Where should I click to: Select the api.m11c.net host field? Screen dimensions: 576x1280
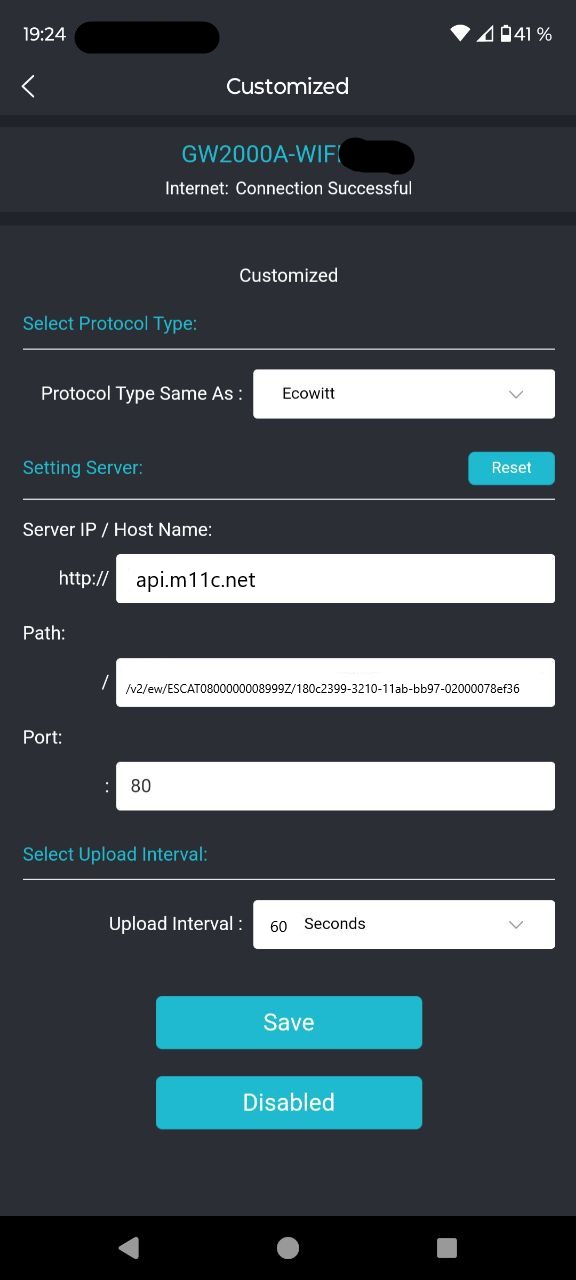click(335, 579)
